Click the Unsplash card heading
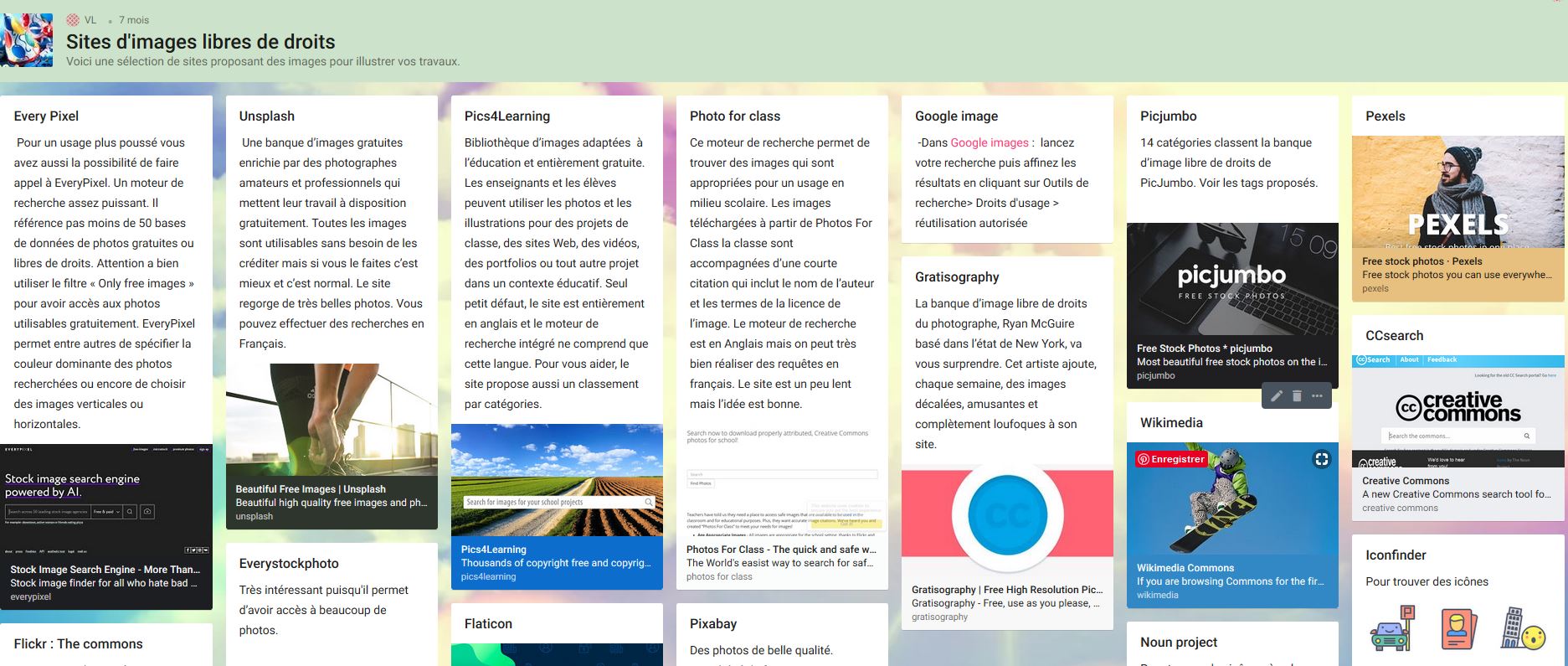The height and width of the screenshot is (666, 1568). [266, 116]
